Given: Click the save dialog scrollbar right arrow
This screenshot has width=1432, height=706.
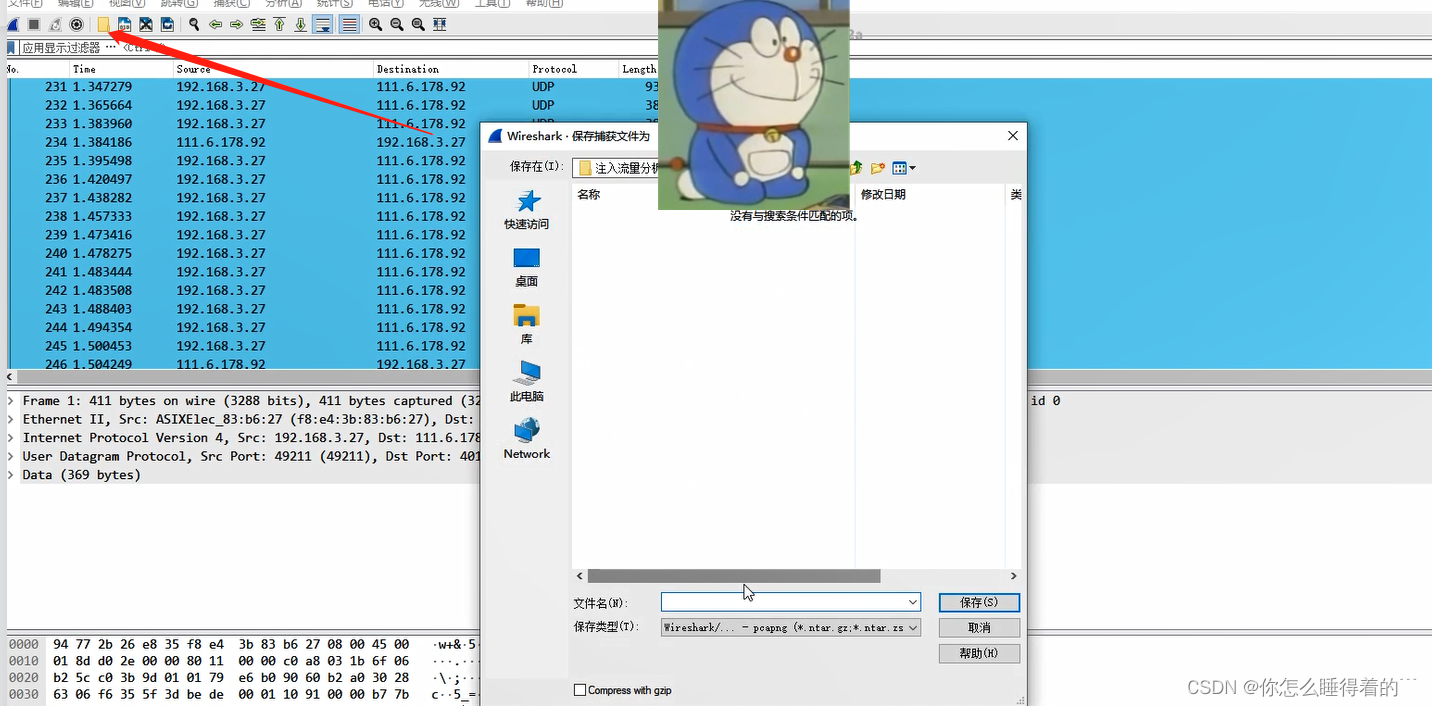Looking at the screenshot, I should [1013, 576].
